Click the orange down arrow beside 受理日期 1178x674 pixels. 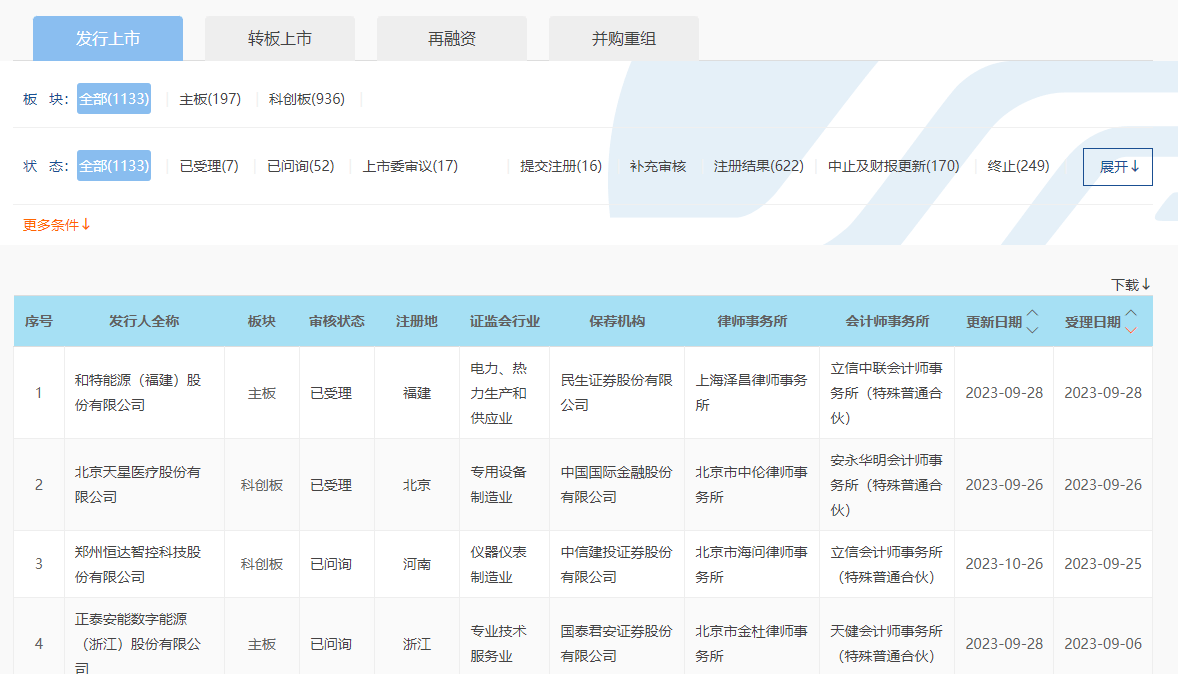(x=1131, y=330)
